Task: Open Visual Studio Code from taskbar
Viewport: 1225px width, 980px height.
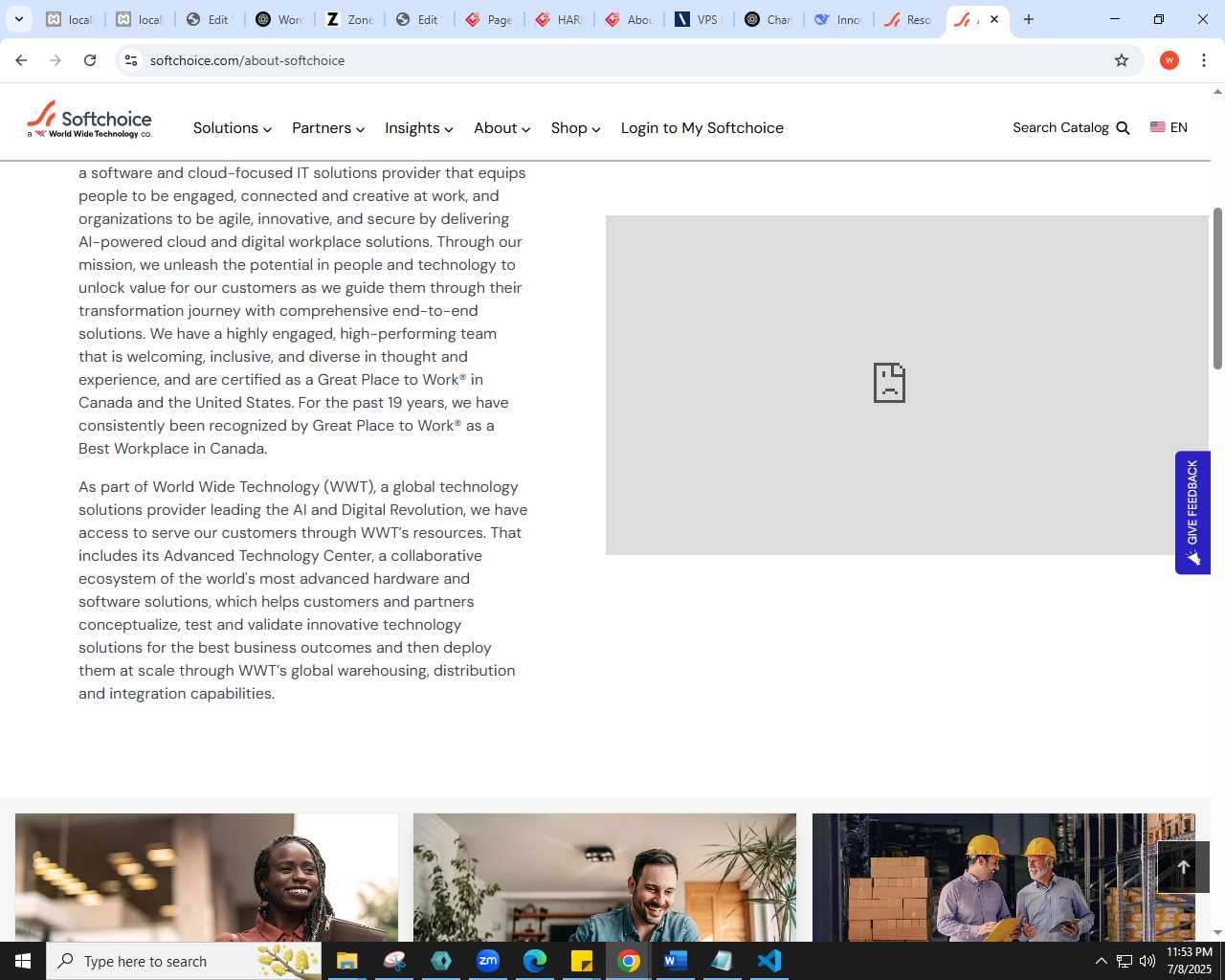Action: pos(769,961)
